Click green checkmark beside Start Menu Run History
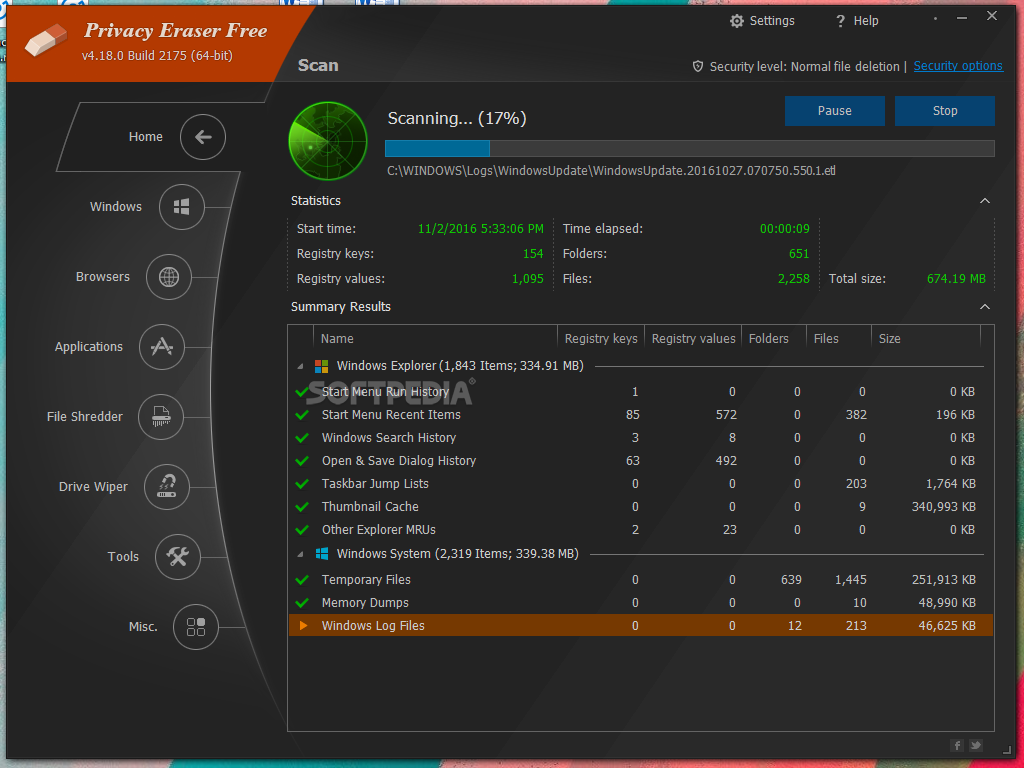The height and width of the screenshot is (768, 1024). click(x=302, y=392)
